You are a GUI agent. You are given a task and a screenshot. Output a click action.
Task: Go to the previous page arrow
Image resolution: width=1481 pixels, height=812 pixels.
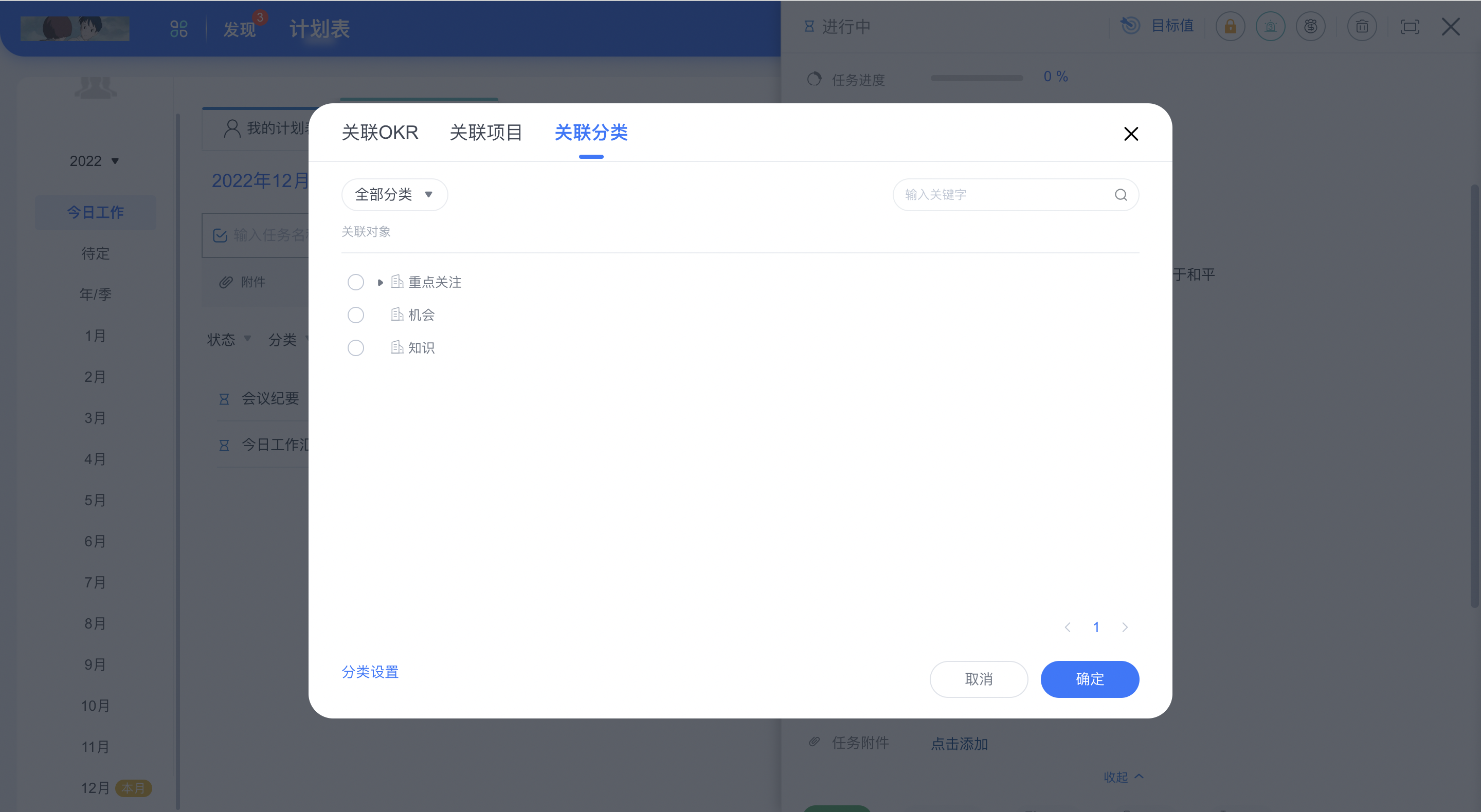tap(1068, 627)
